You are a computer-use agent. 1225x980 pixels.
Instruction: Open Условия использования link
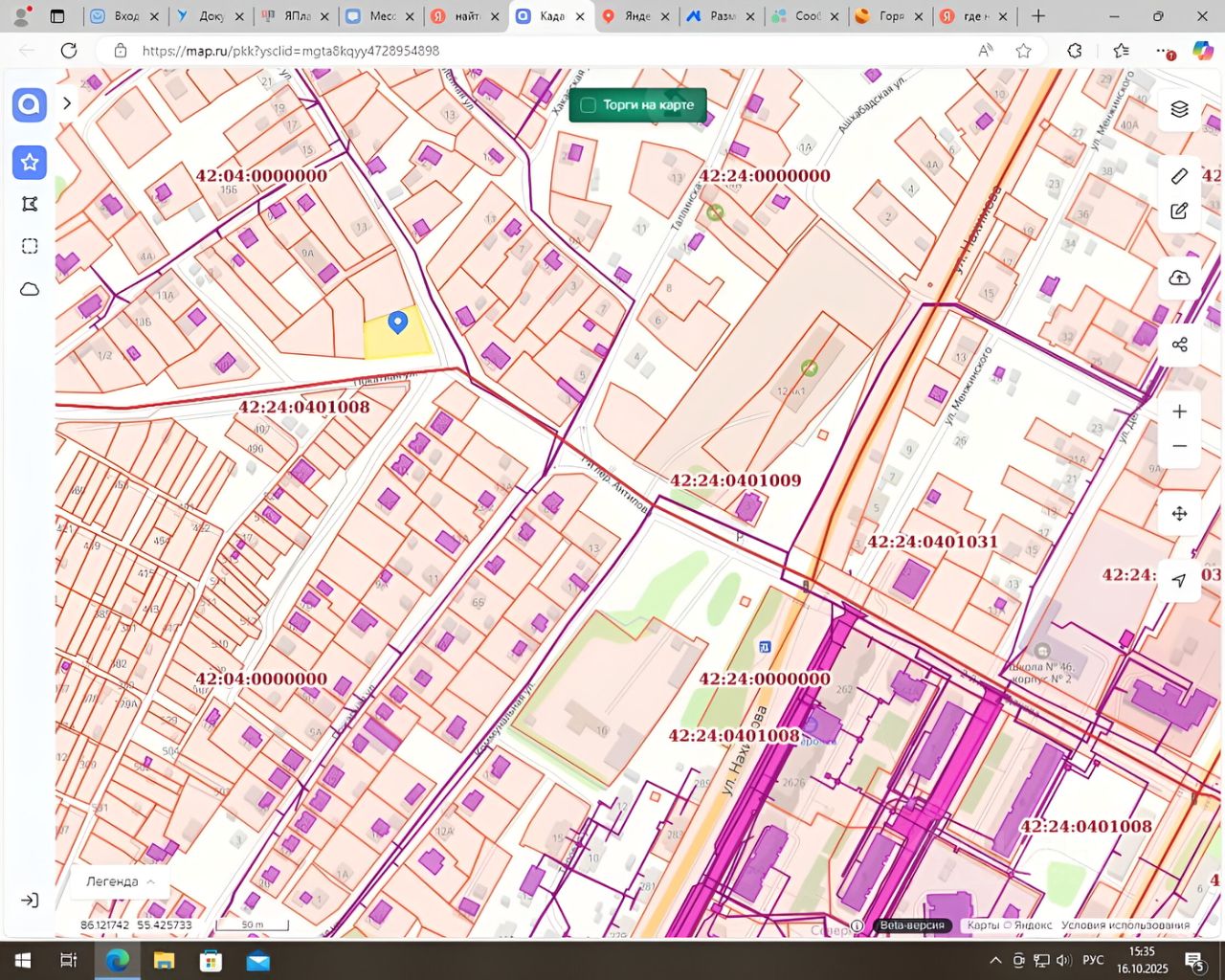1125,925
